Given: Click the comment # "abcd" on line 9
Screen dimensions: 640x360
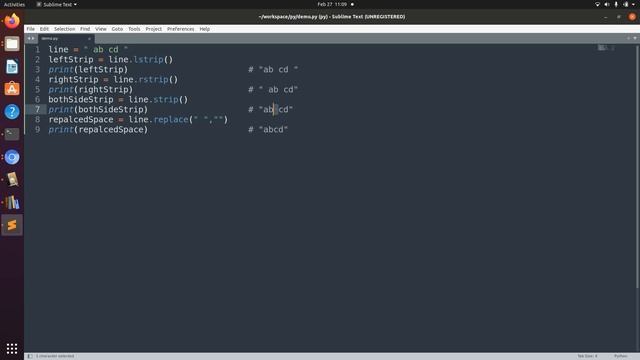Looking at the screenshot, I should (268, 129).
